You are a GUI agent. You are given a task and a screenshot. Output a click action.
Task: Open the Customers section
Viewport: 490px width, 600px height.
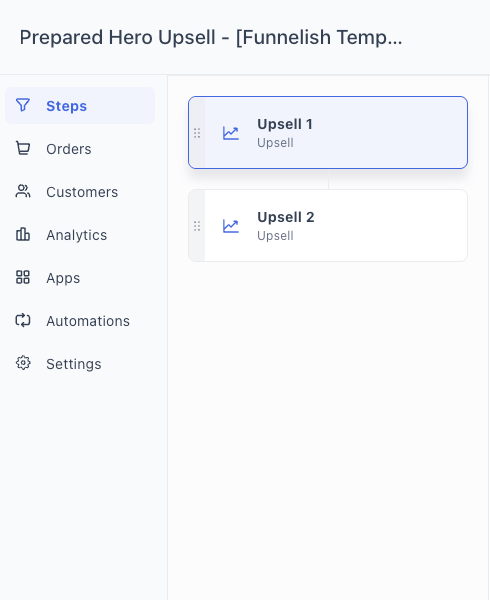coord(80,192)
